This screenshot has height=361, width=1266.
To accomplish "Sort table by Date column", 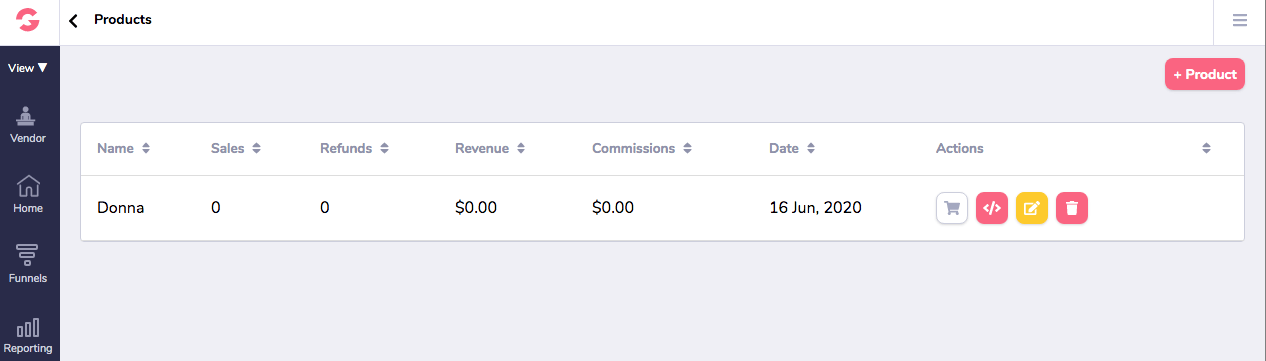I will coord(793,148).
